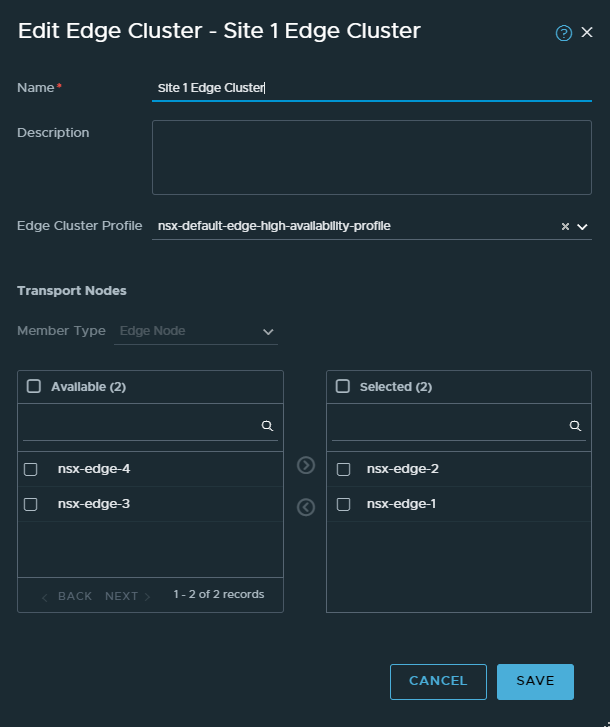
Task: Click the search icon in Selected list
Action: pyautogui.click(x=575, y=426)
